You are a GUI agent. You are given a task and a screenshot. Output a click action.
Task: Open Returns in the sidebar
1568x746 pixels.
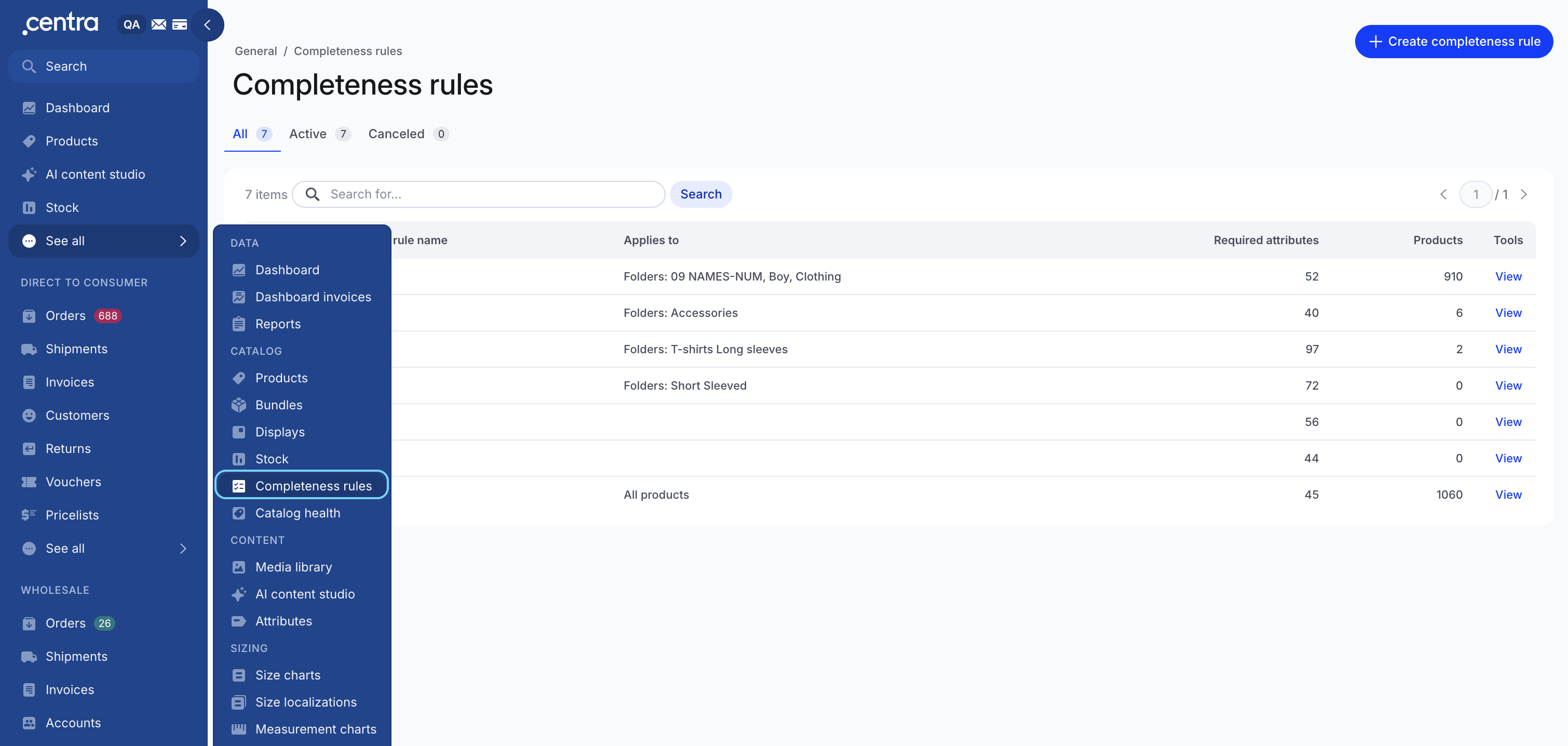pyautogui.click(x=103, y=449)
